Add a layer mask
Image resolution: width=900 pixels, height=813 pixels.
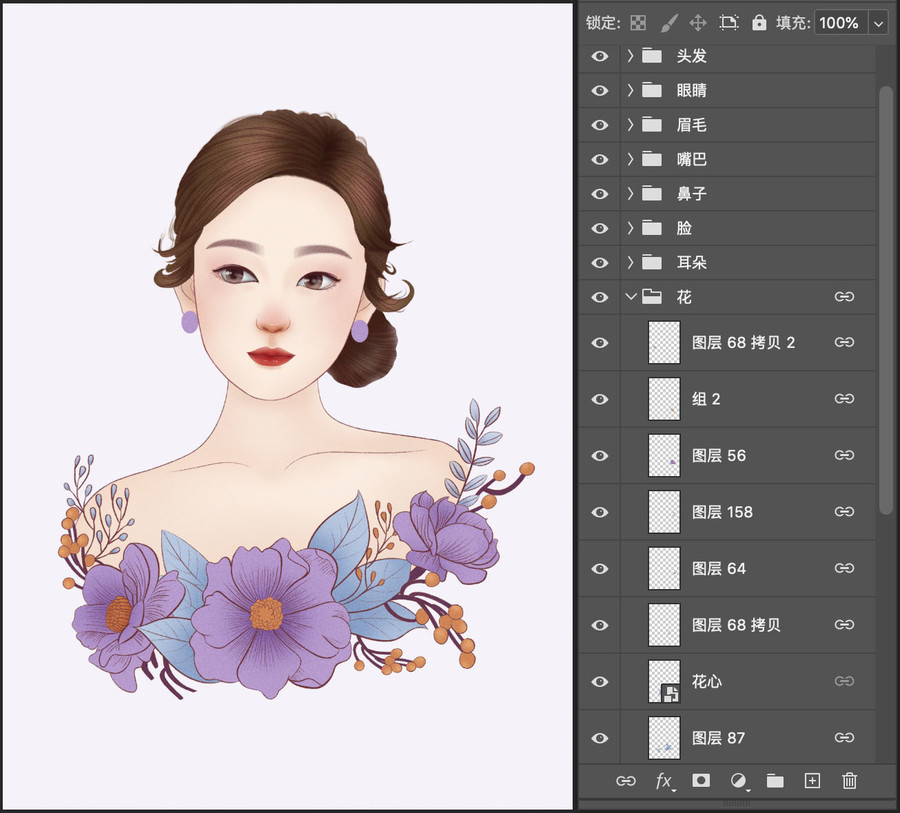pos(701,780)
